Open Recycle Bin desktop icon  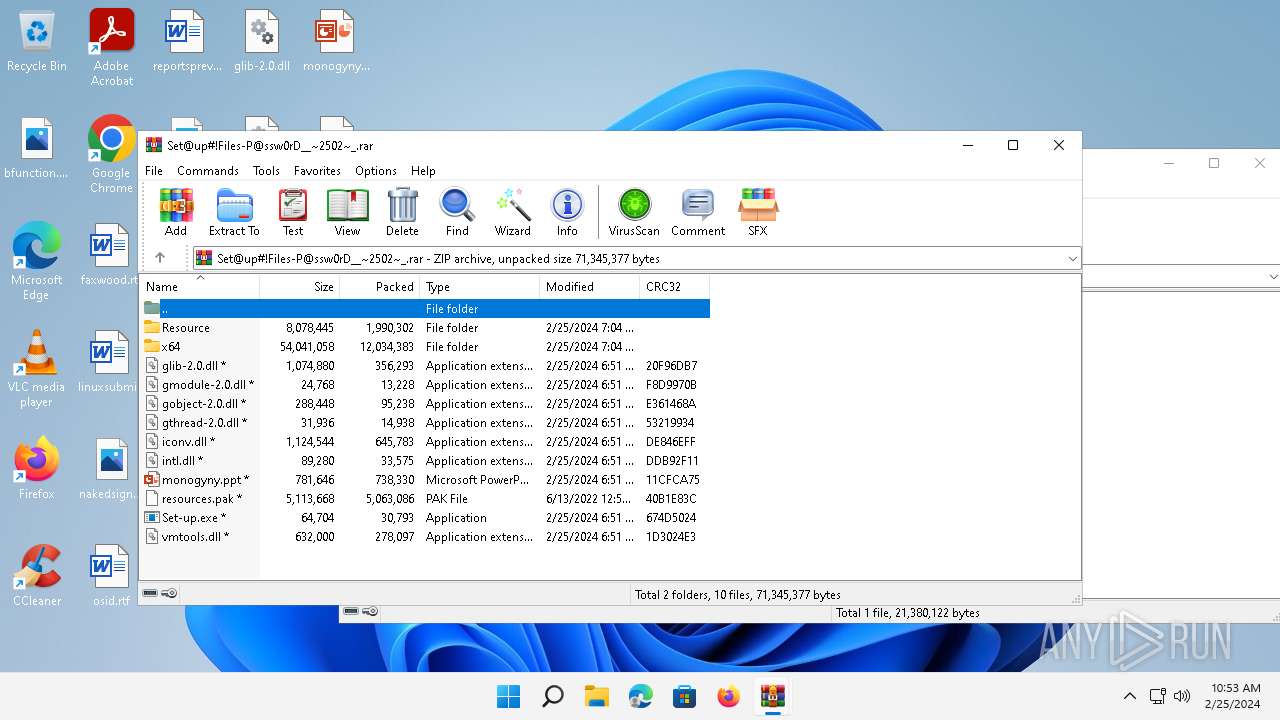click(37, 42)
